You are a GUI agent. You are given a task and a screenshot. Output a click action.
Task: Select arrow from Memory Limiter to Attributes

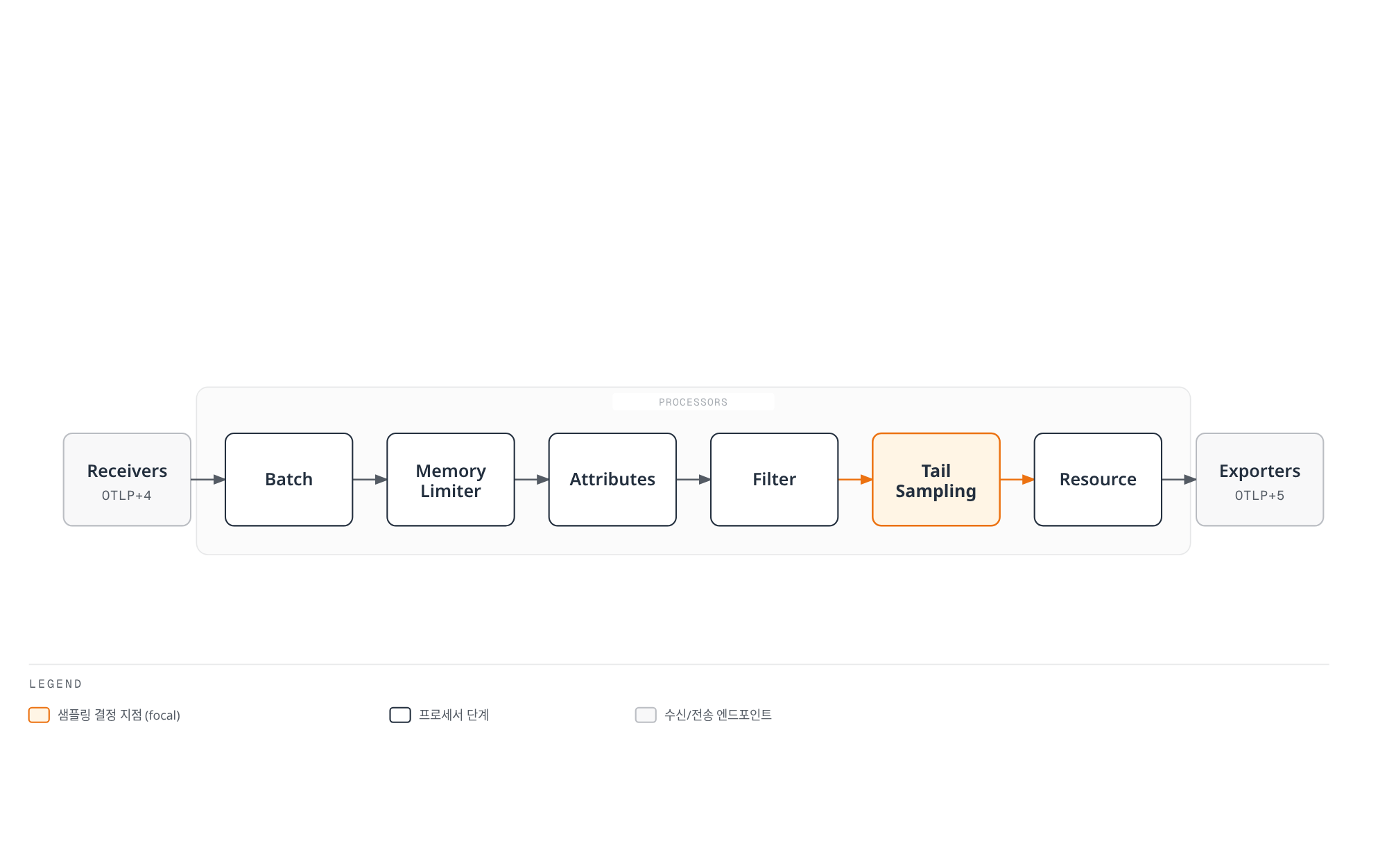tap(532, 480)
